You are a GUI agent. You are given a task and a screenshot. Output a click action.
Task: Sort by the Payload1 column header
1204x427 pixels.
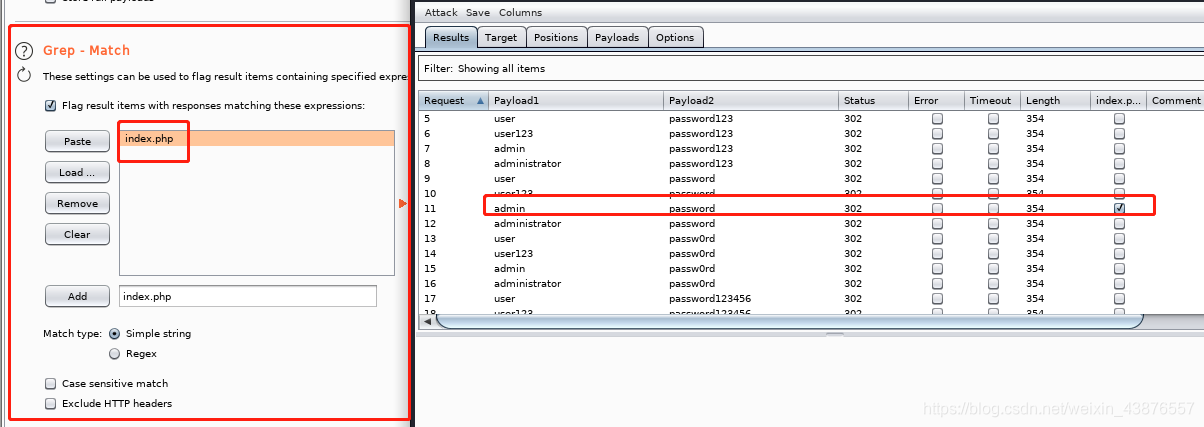[576, 100]
